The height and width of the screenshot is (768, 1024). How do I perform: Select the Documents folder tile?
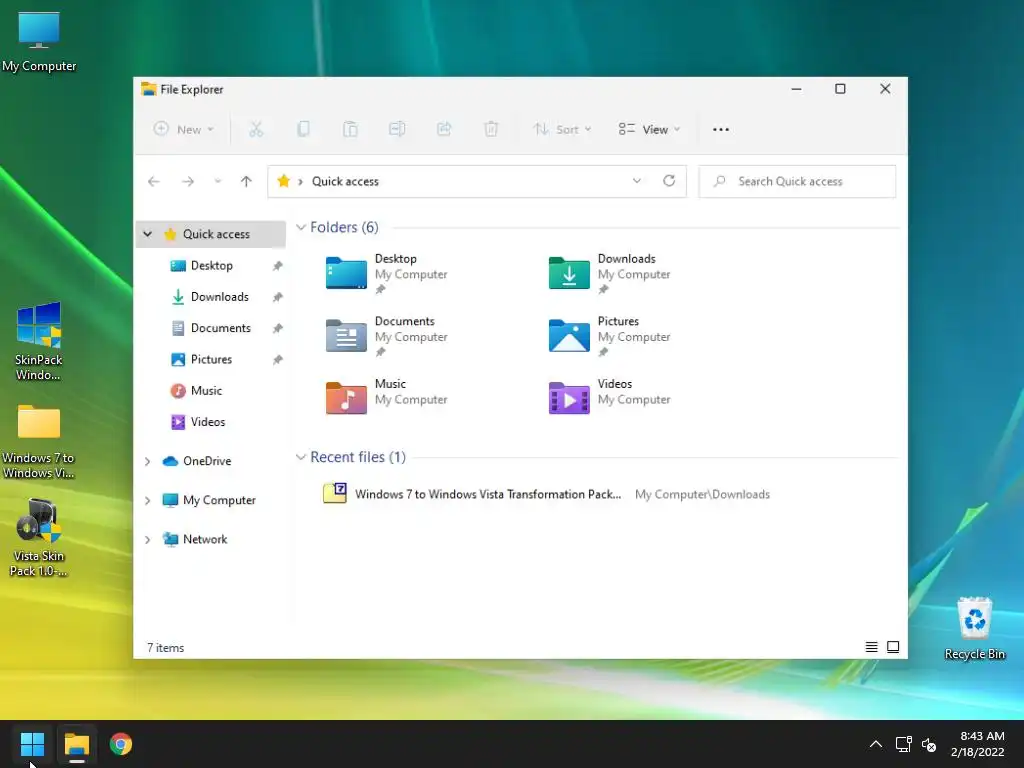(387, 336)
